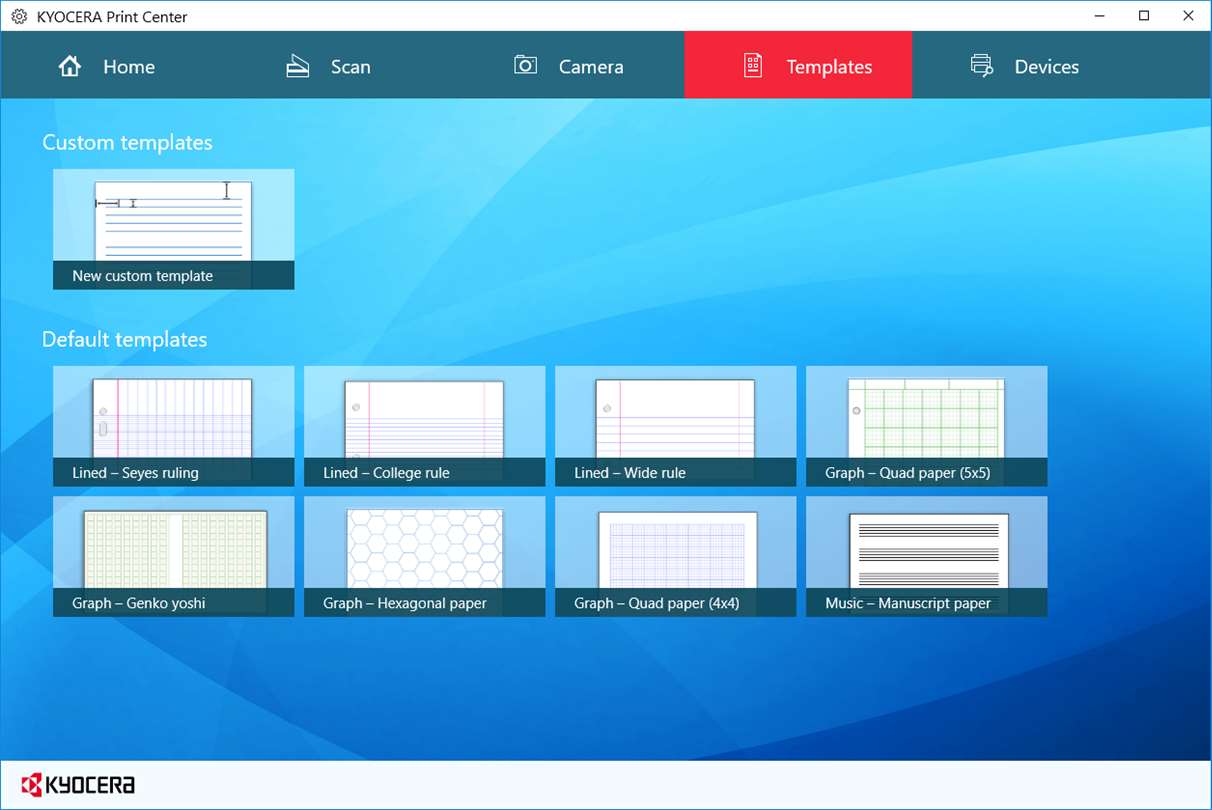The height and width of the screenshot is (810, 1212).
Task: Select Graph – Quad paper (5x5) template
Action: point(927,426)
